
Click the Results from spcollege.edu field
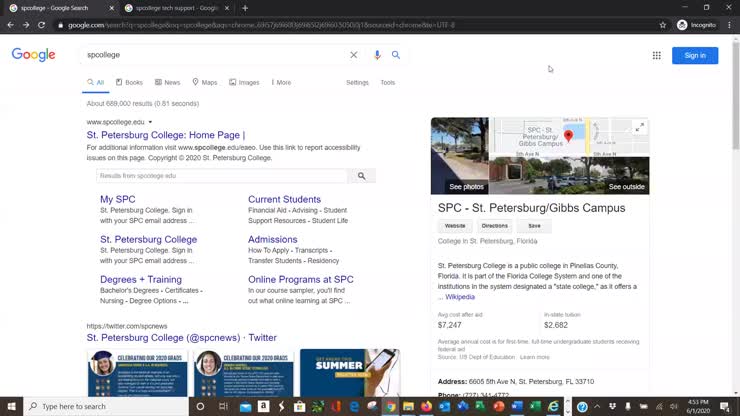click(222, 176)
